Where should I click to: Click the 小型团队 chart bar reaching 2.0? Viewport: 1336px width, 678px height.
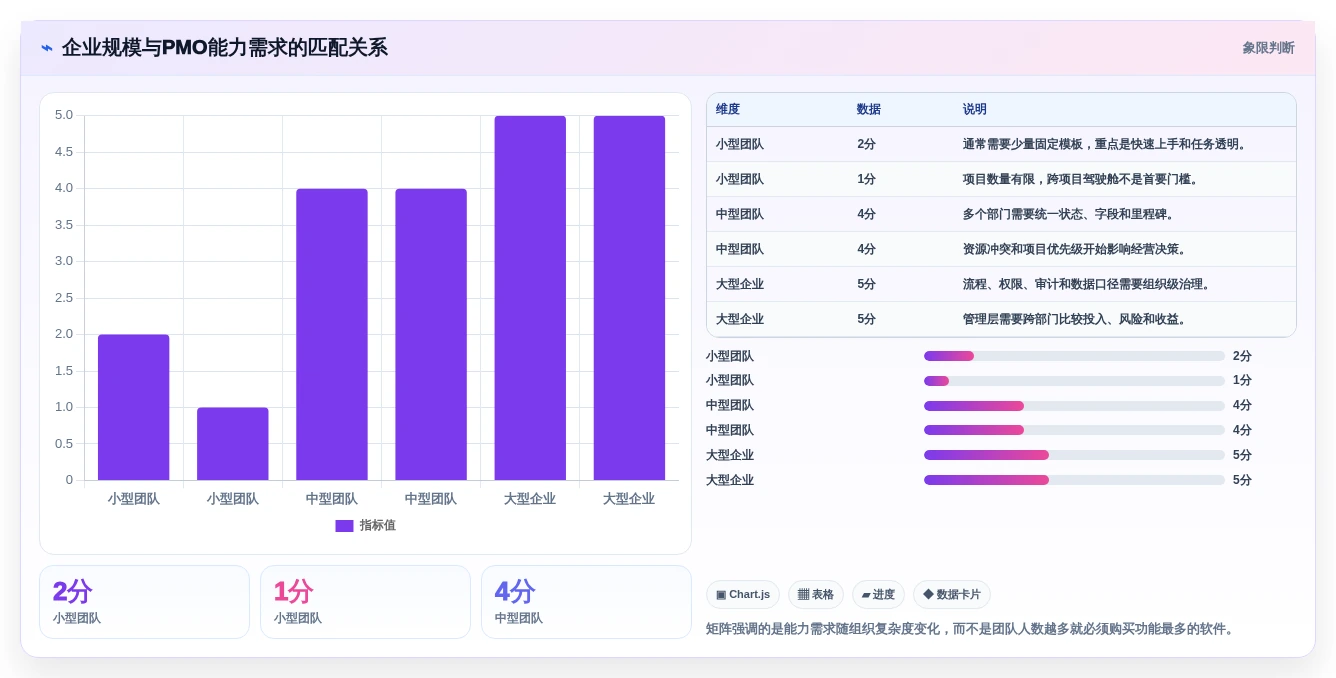tap(134, 407)
